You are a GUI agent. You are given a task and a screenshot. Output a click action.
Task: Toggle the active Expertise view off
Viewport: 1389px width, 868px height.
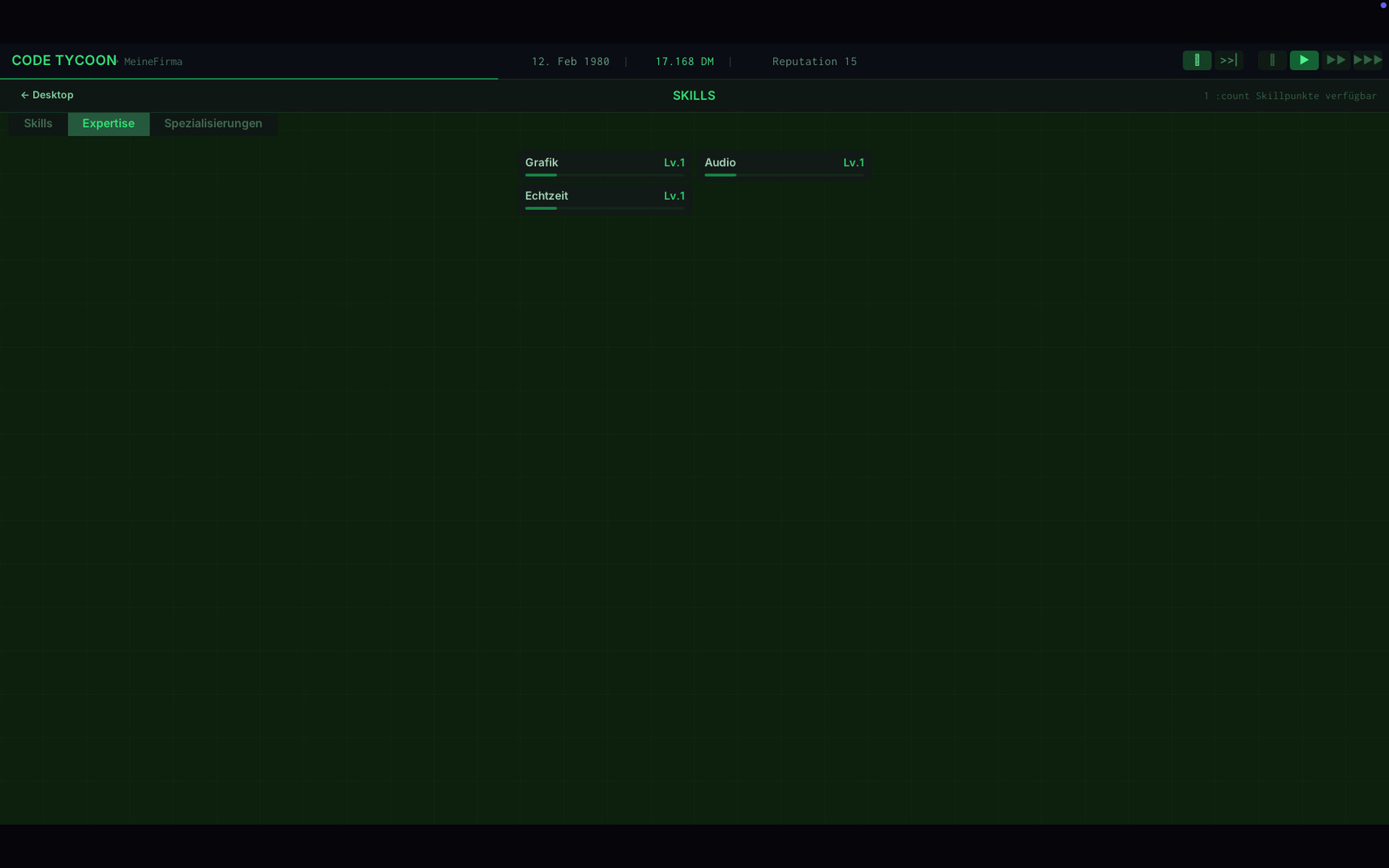pyautogui.click(x=109, y=124)
